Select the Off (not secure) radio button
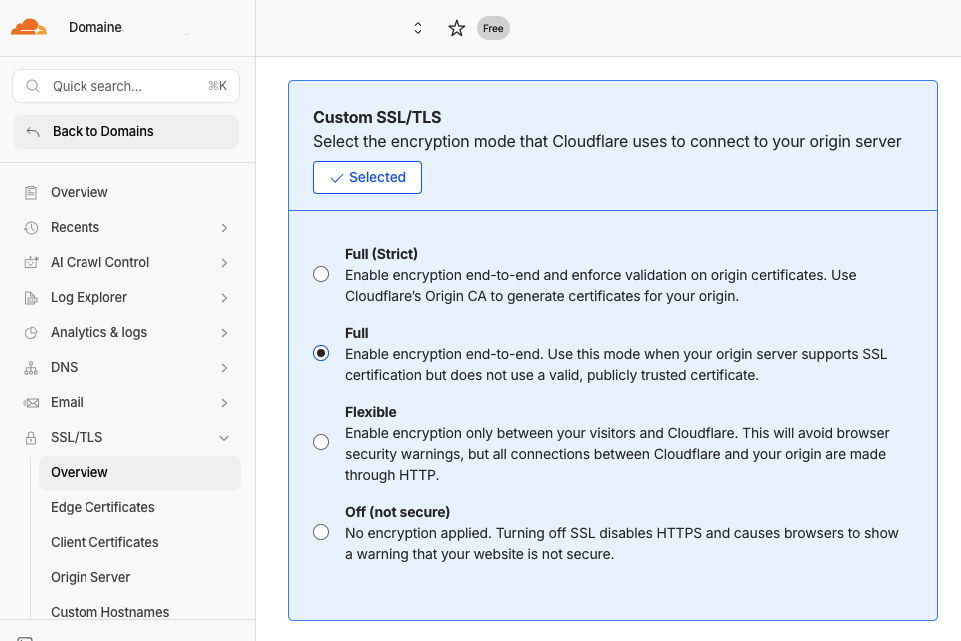 click(x=321, y=532)
